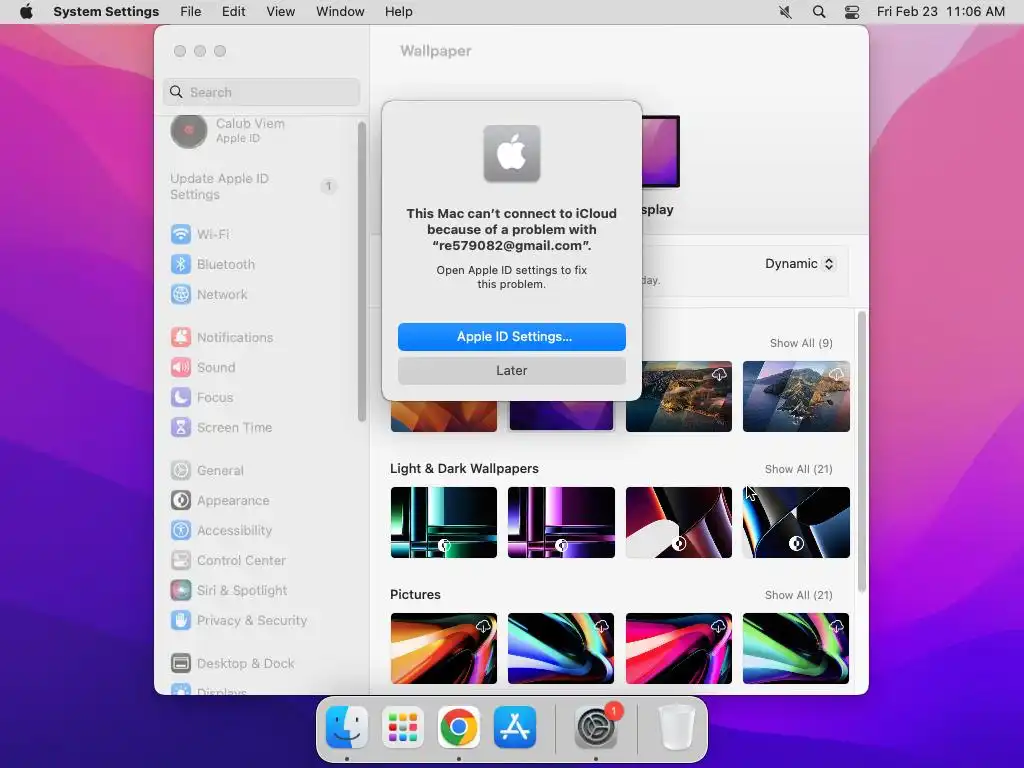Click System Settings icon in Dock
The width and height of the screenshot is (1024, 768).
tap(596, 727)
